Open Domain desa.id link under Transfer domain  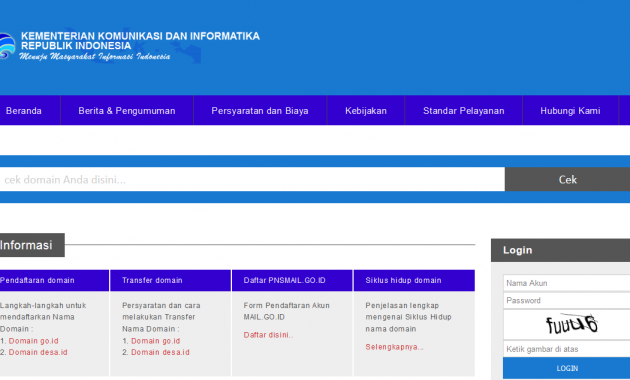pos(160,352)
